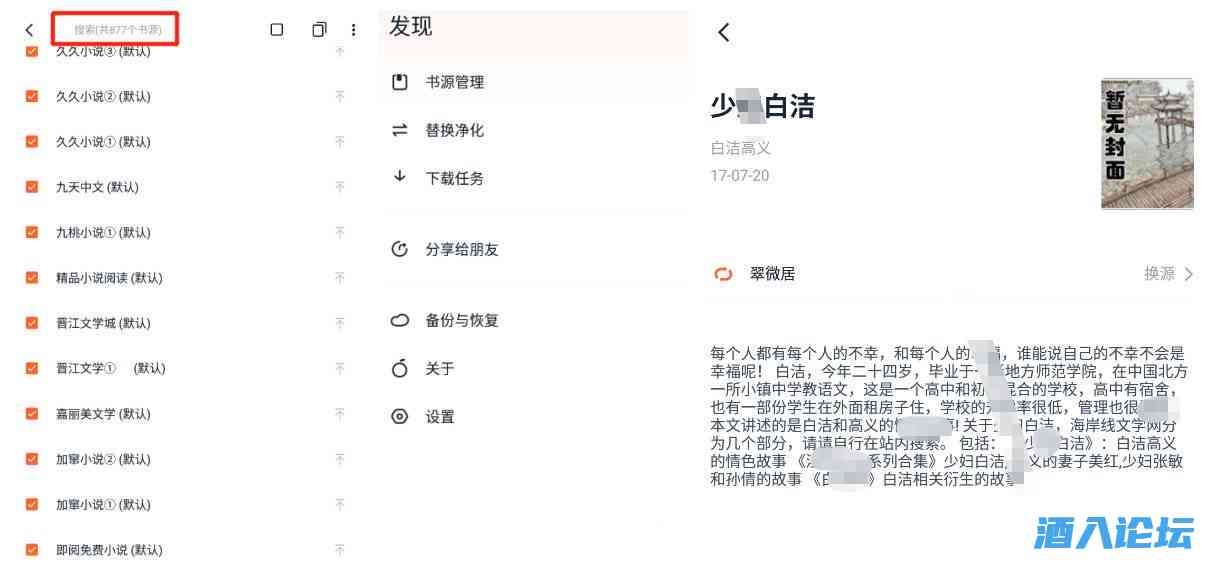This screenshot has width=1208, height=575.
Task: Open 下载任务 menu item
Action: pyautogui.click(x=454, y=178)
